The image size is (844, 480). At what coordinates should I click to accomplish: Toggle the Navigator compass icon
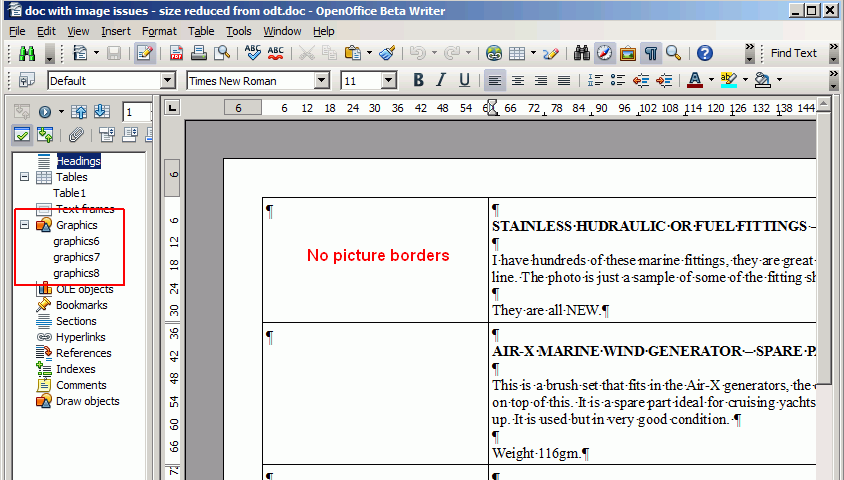coord(604,53)
